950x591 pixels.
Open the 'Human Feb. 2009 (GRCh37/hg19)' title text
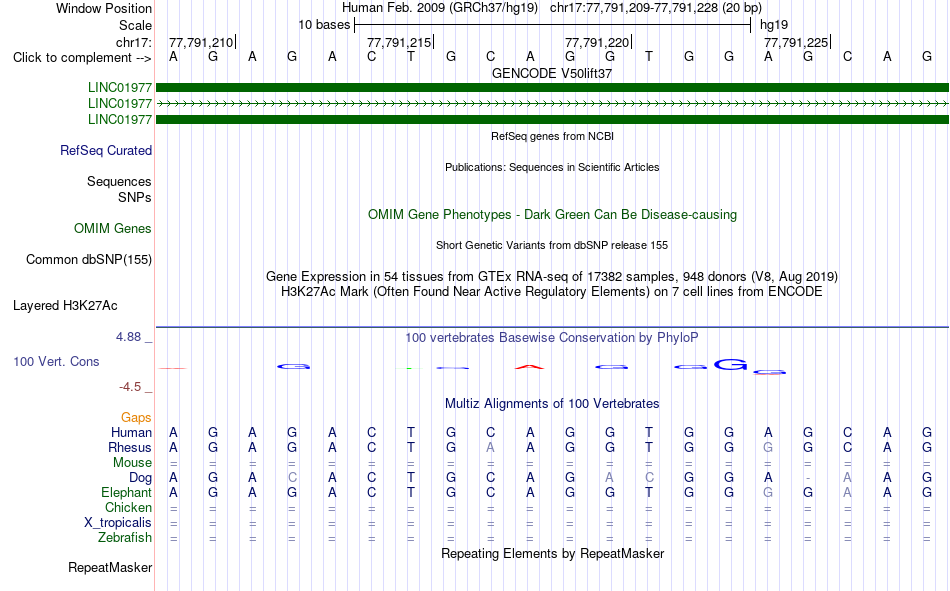(x=440, y=8)
